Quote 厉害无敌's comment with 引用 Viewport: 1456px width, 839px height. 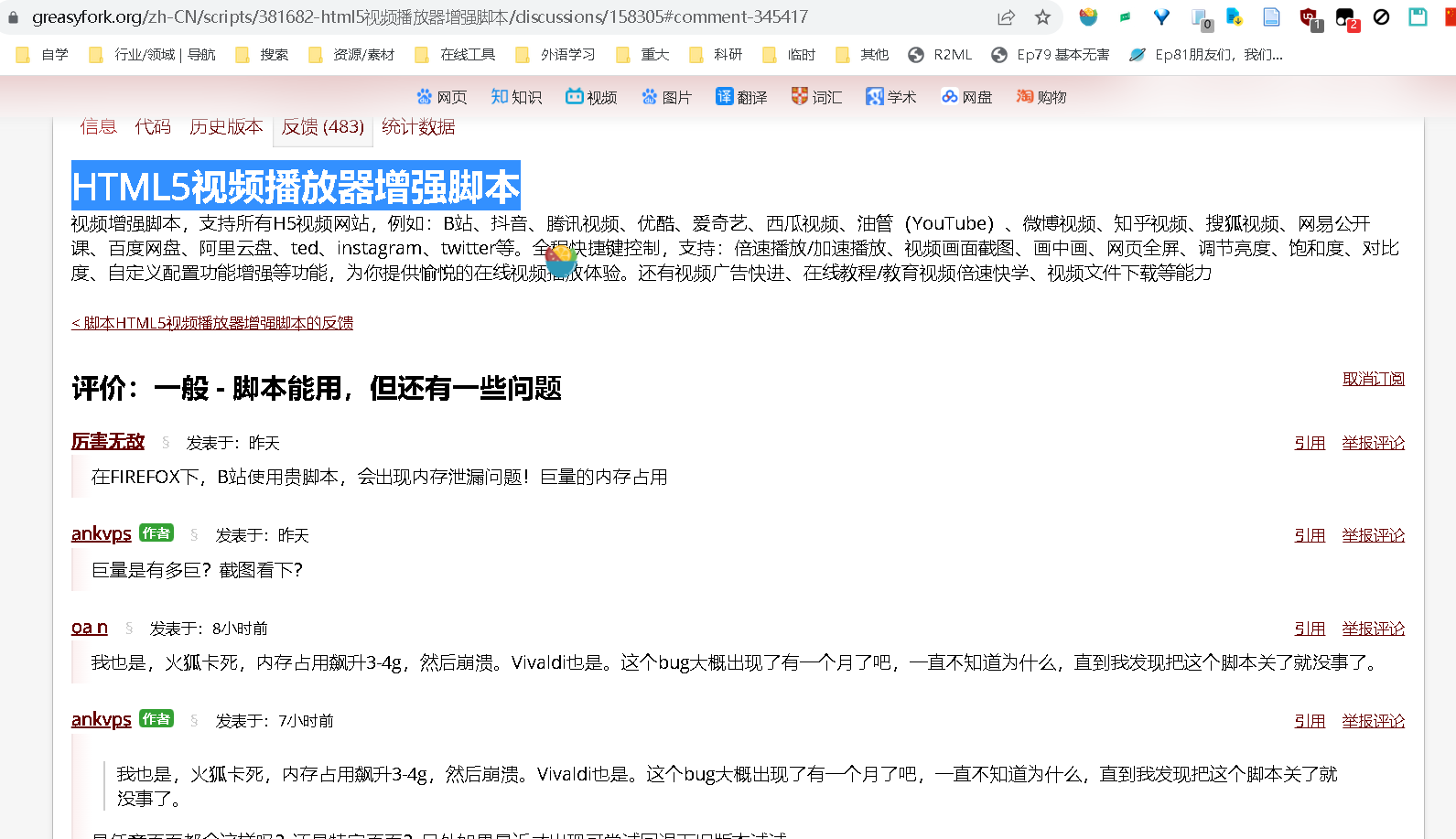(1310, 443)
